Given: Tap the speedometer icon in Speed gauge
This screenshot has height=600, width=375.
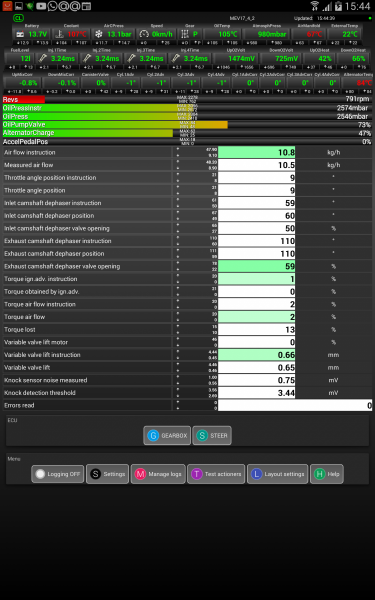Looking at the screenshot, I should pyautogui.click(x=144, y=34).
